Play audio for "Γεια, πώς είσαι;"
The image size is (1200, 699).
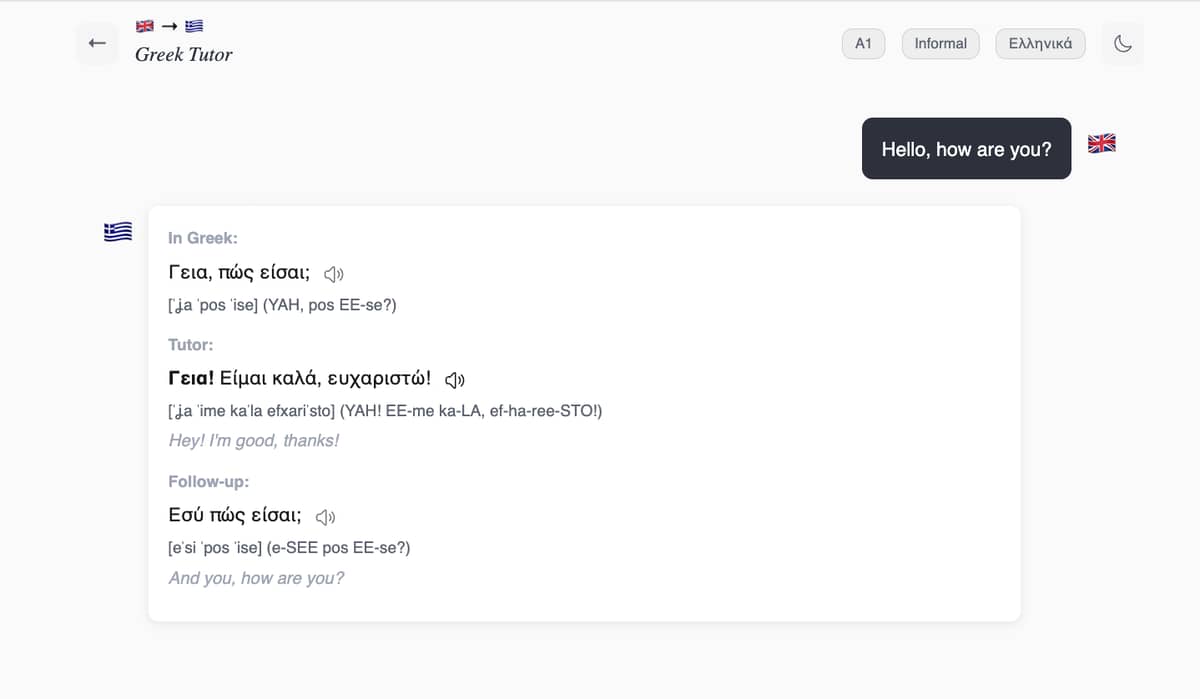[x=334, y=274]
